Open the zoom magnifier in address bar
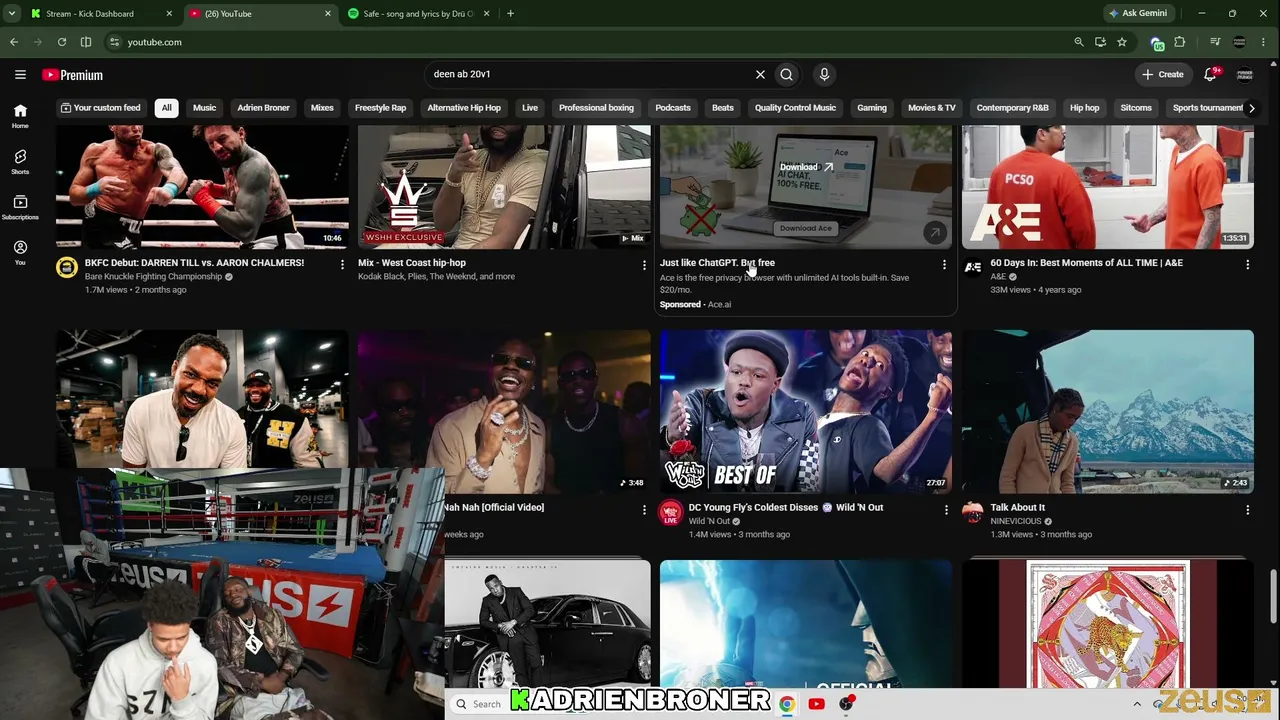The height and width of the screenshot is (720, 1280). (1079, 42)
